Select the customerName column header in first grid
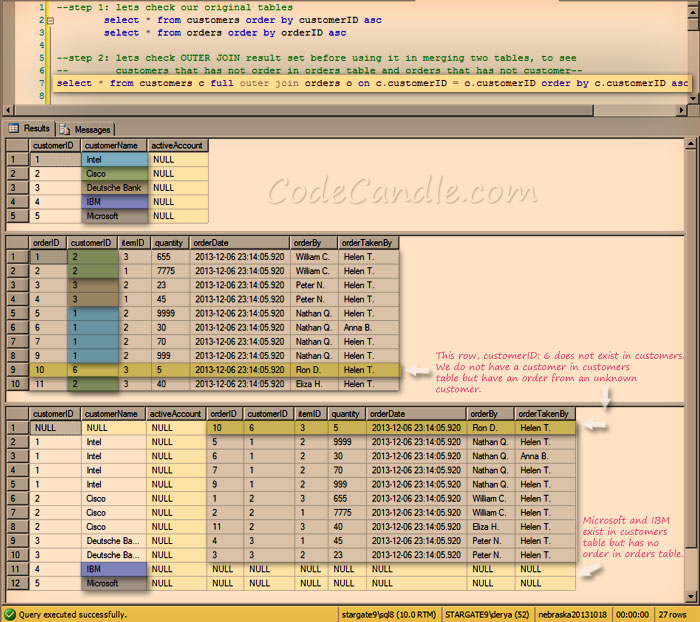 tap(114, 146)
